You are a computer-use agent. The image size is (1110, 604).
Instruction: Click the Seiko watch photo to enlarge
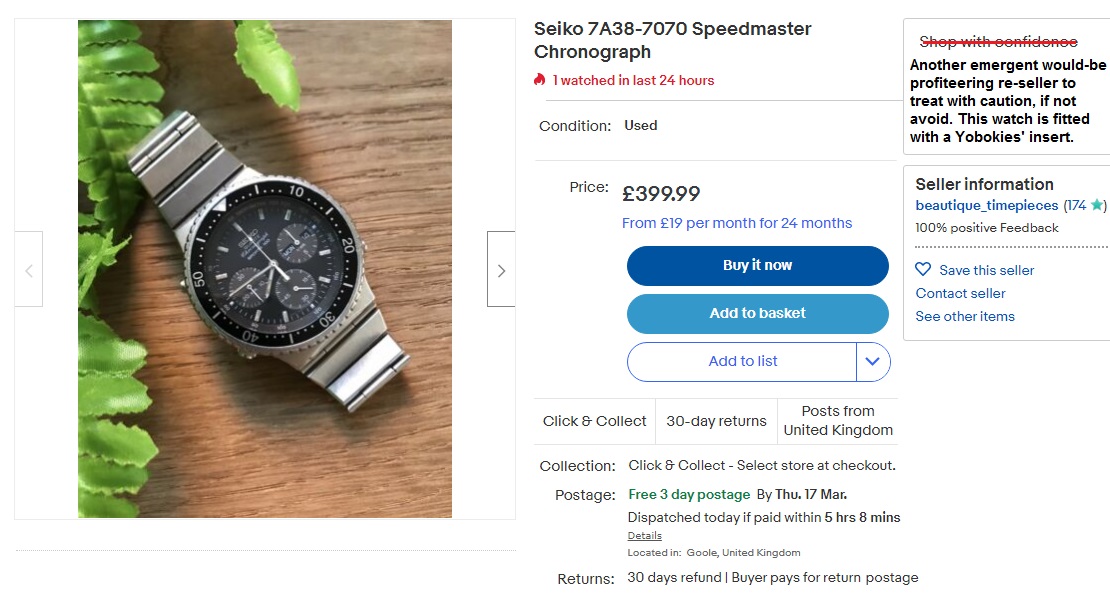[x=264, y=268]
